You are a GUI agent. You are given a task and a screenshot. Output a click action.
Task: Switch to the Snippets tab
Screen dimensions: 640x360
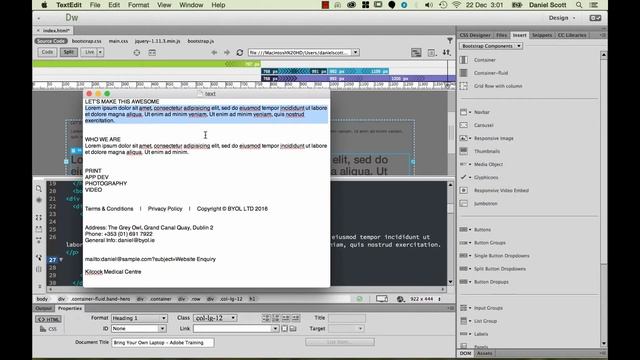542,36
